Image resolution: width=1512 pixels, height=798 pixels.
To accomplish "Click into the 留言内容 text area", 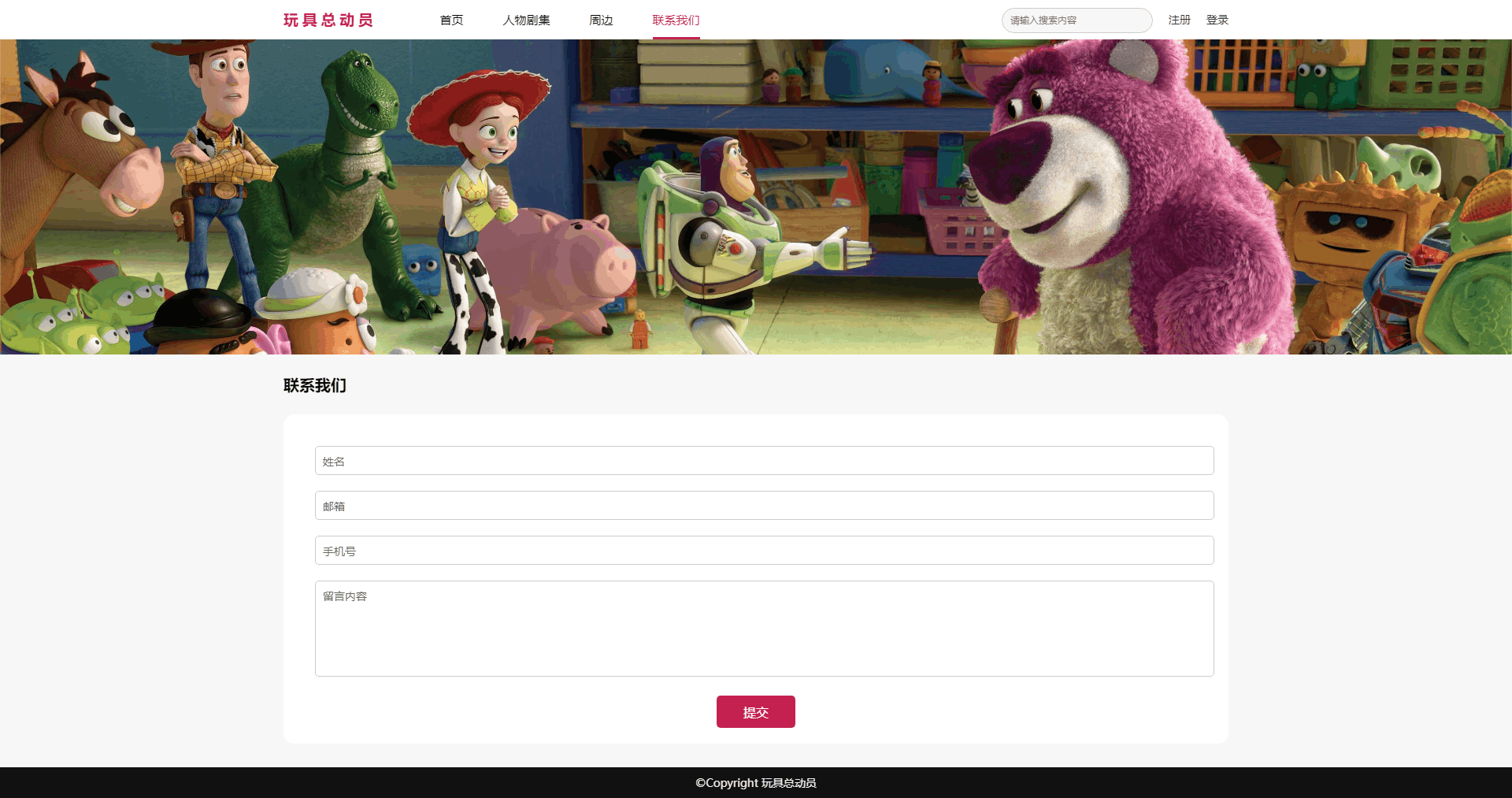I will [764, 629].
